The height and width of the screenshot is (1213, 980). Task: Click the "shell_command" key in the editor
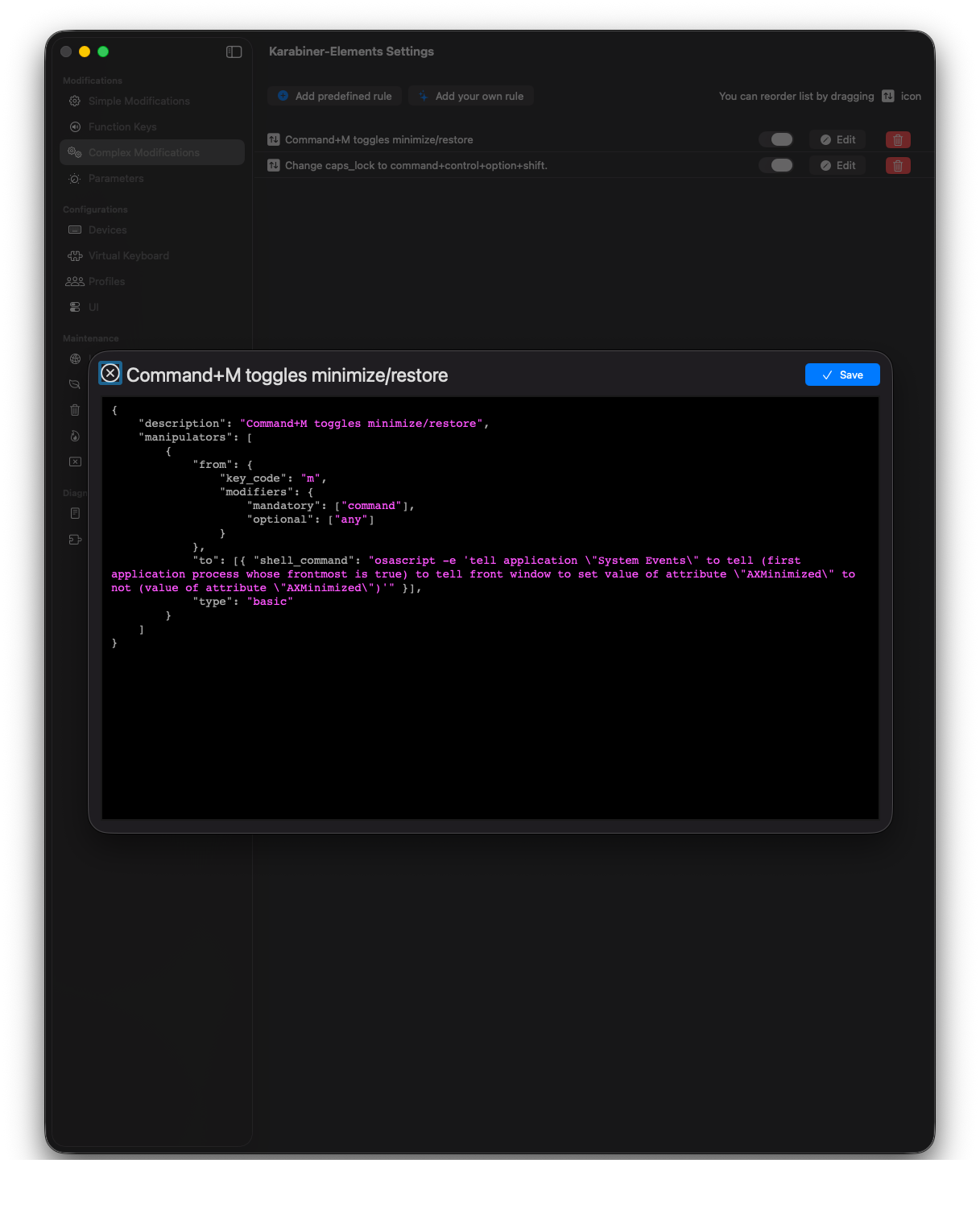click(304, 561)
